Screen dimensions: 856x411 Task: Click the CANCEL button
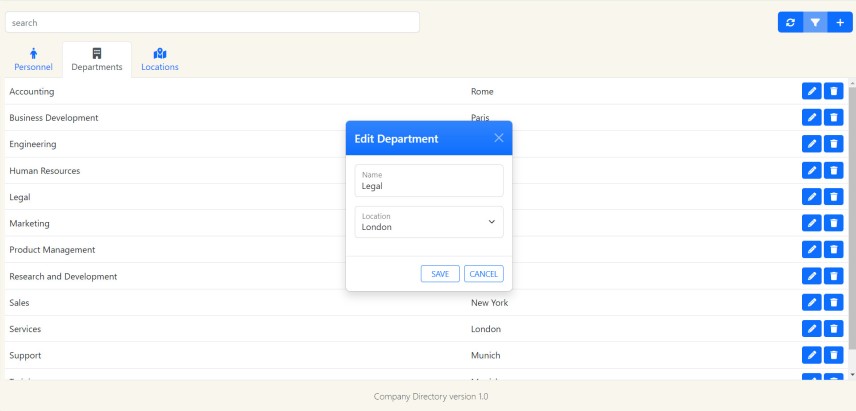[484, 274]
